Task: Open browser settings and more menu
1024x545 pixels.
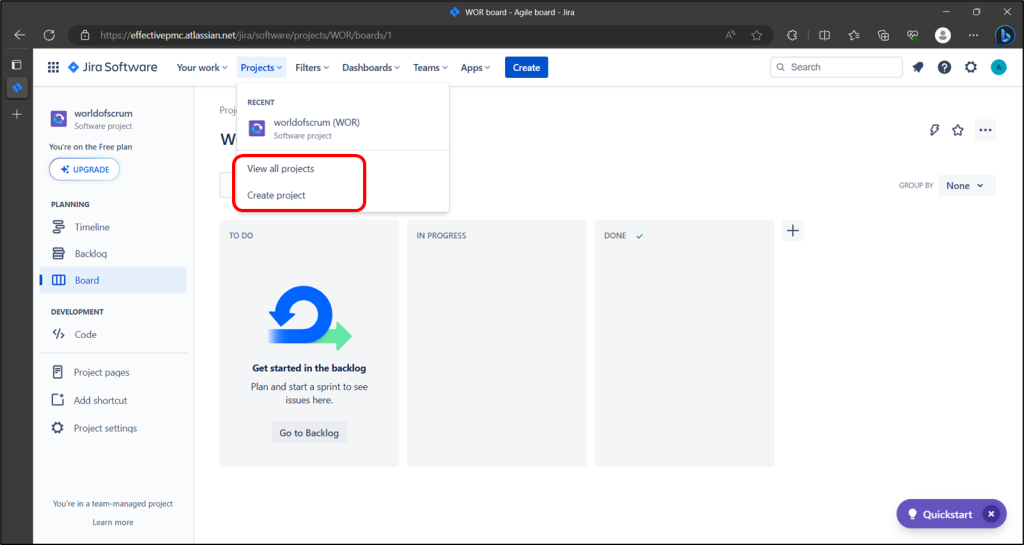Action: [x=973, y=35]
